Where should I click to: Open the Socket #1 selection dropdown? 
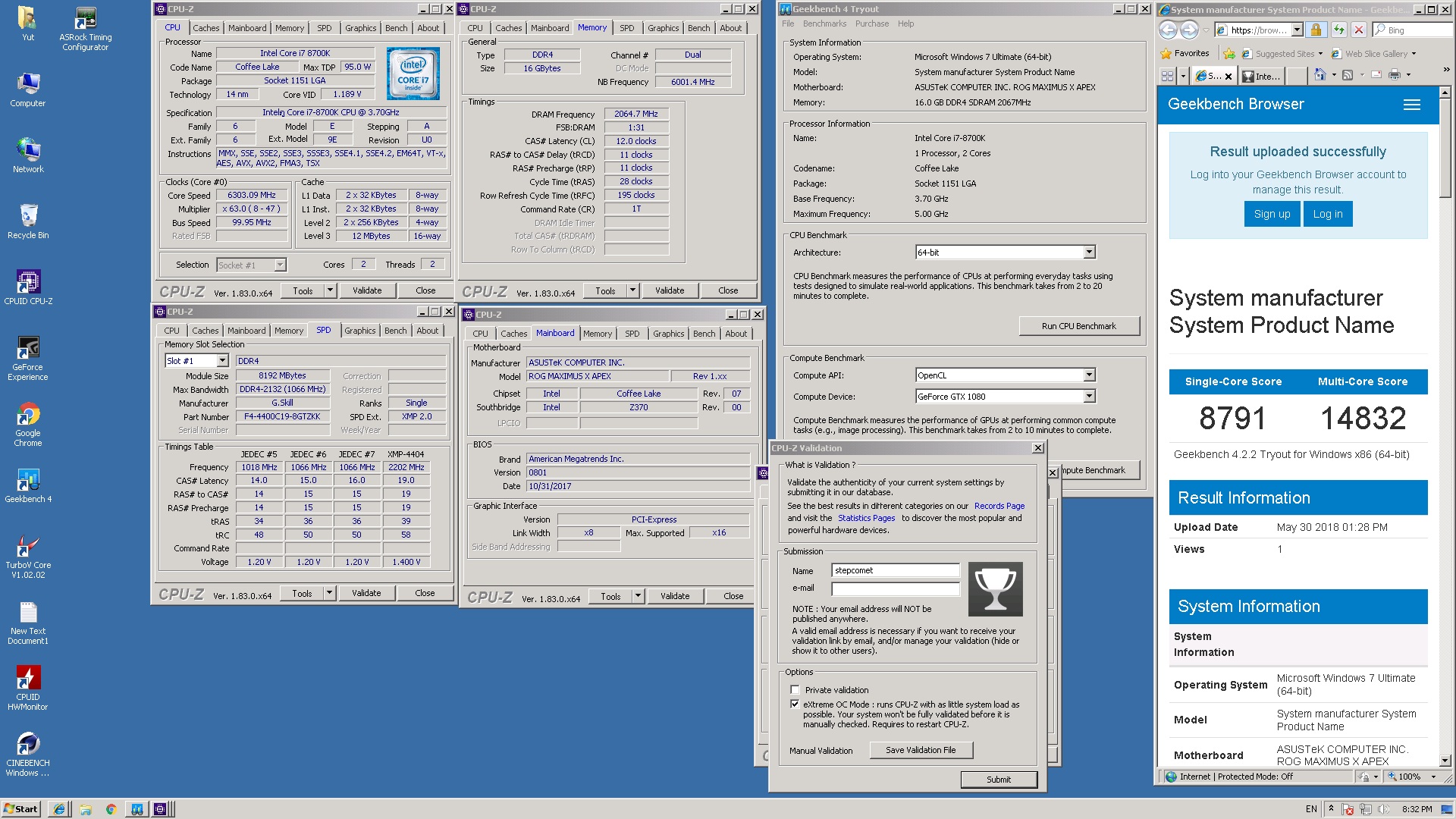(x=280, y=265)
